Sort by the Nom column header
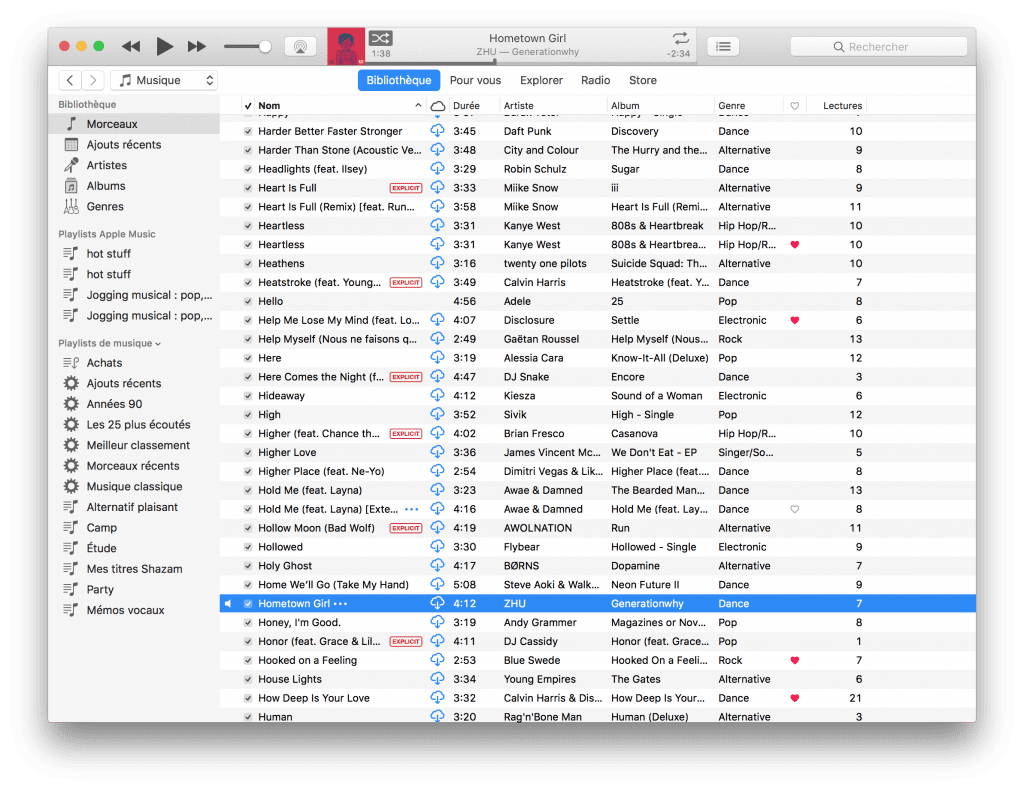The height and width of the screenshot is (791, 1024). 340,106
